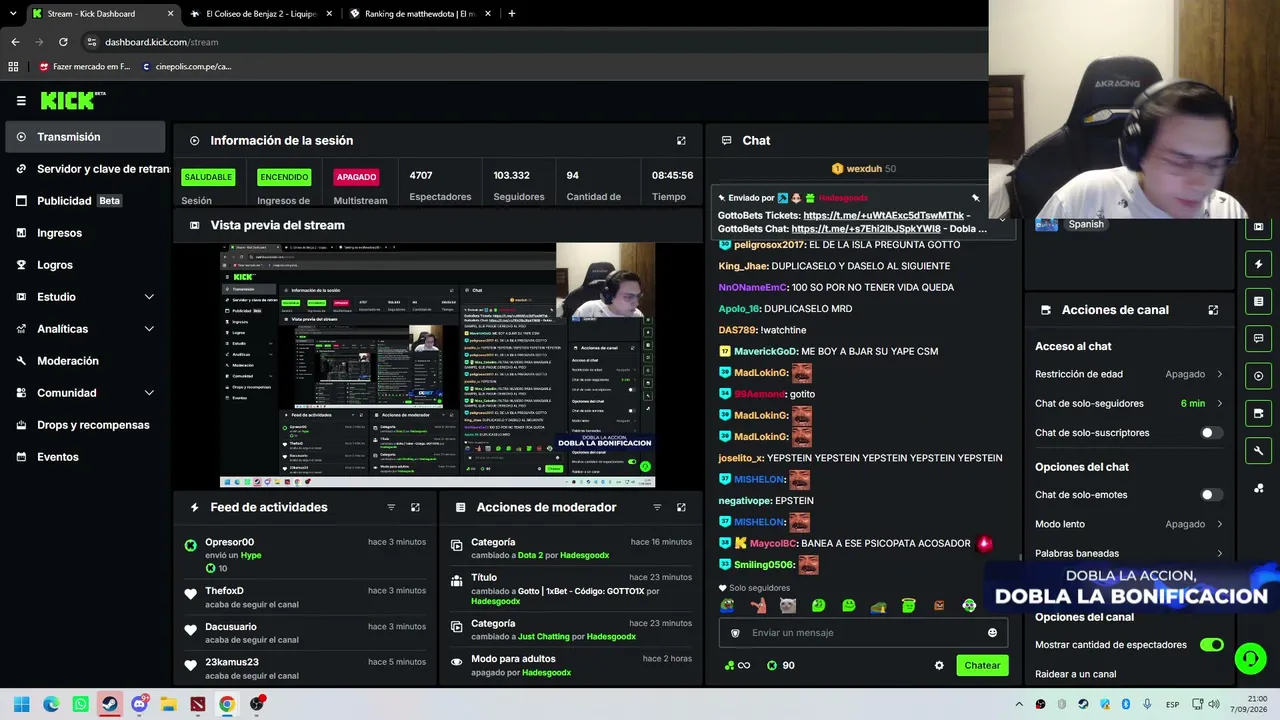The image size is (1280, 720).
Task: Click the green support headset button
Action: click(x=1250, y=658)
